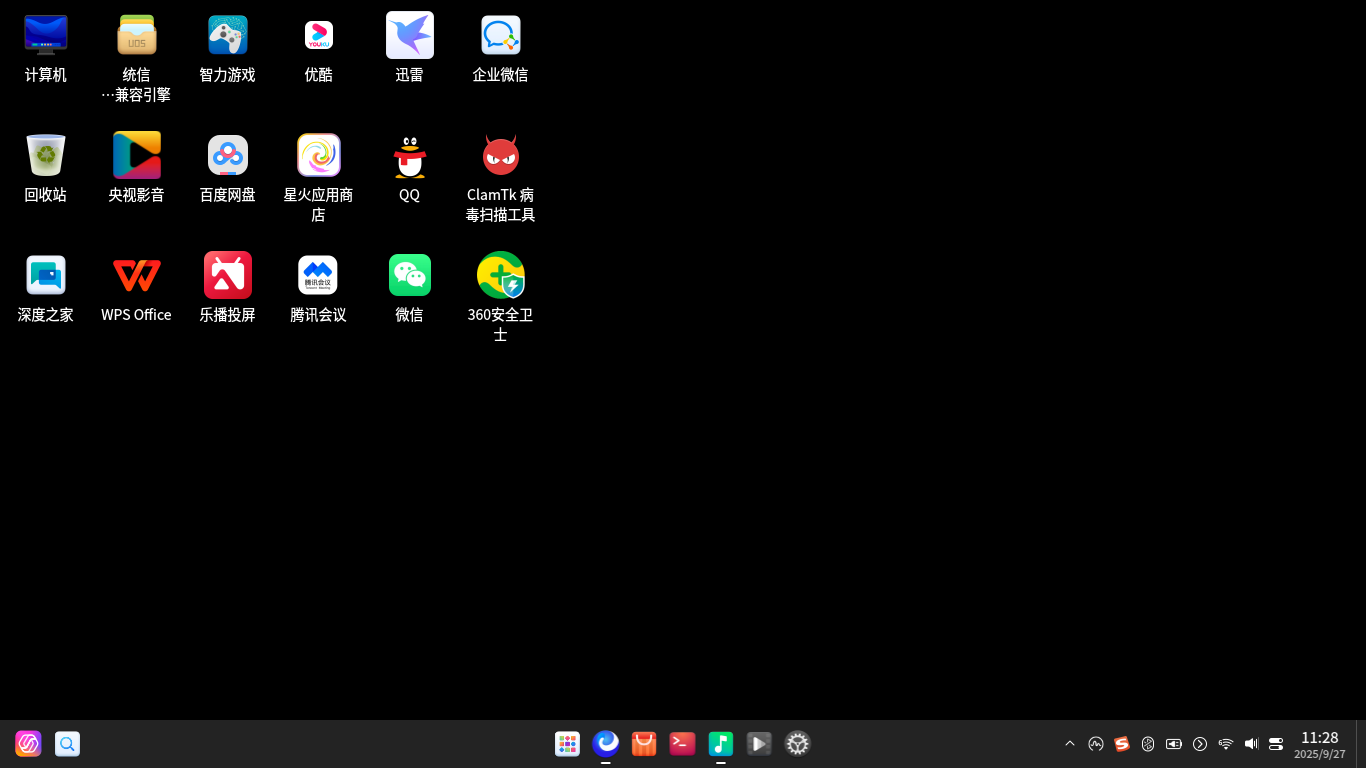Click the 央视影音 icon
Viewport: 1366px width, 768px height.
pyautogui.click(x=137, y=155)
